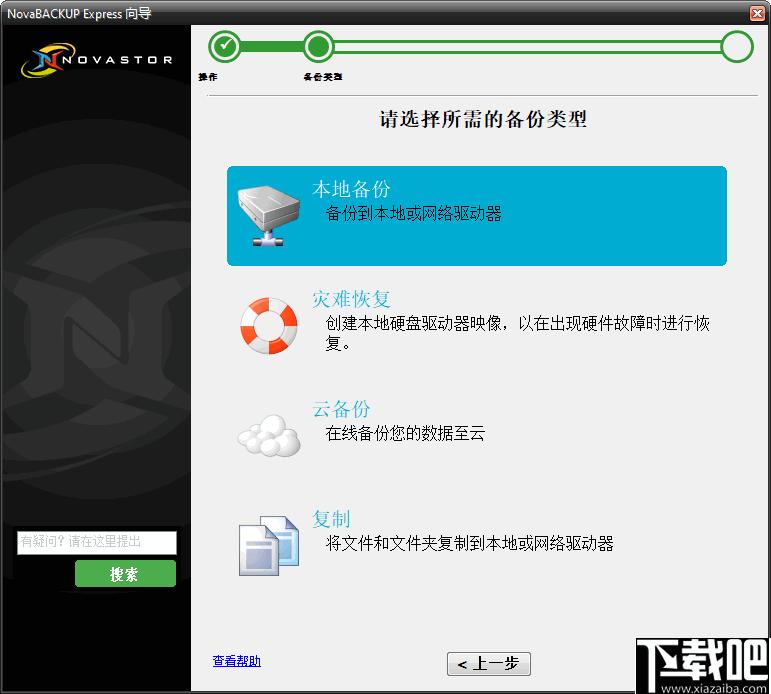Click the current 备份类型 step circle
The image size is (771, 694).
coord(319,46)
